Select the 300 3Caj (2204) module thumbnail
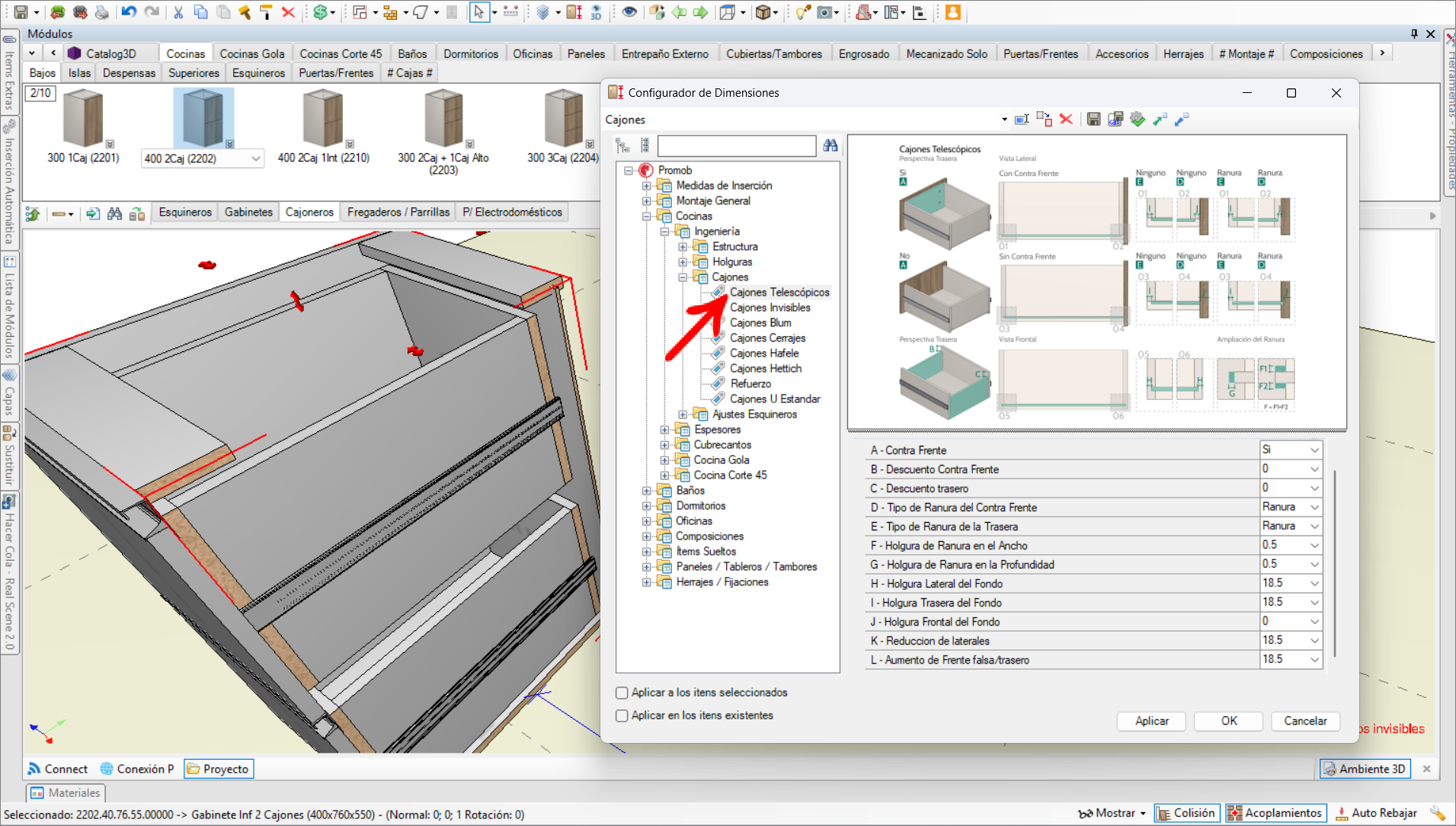The image size is (1456, 826). [x=563, y=119]
